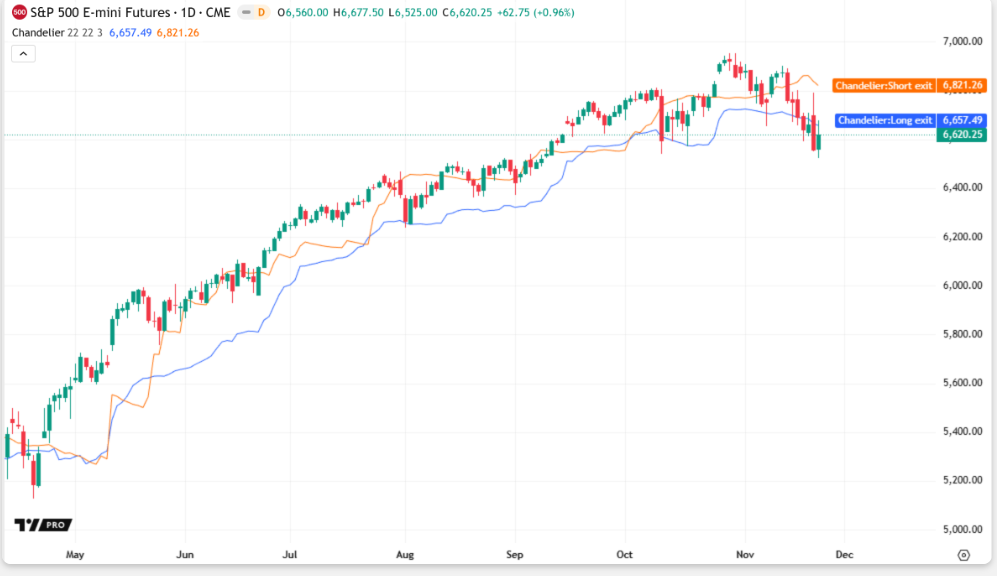
Task: Click the red S&P 500 symbol logo
Action: (x=20, y=12)
